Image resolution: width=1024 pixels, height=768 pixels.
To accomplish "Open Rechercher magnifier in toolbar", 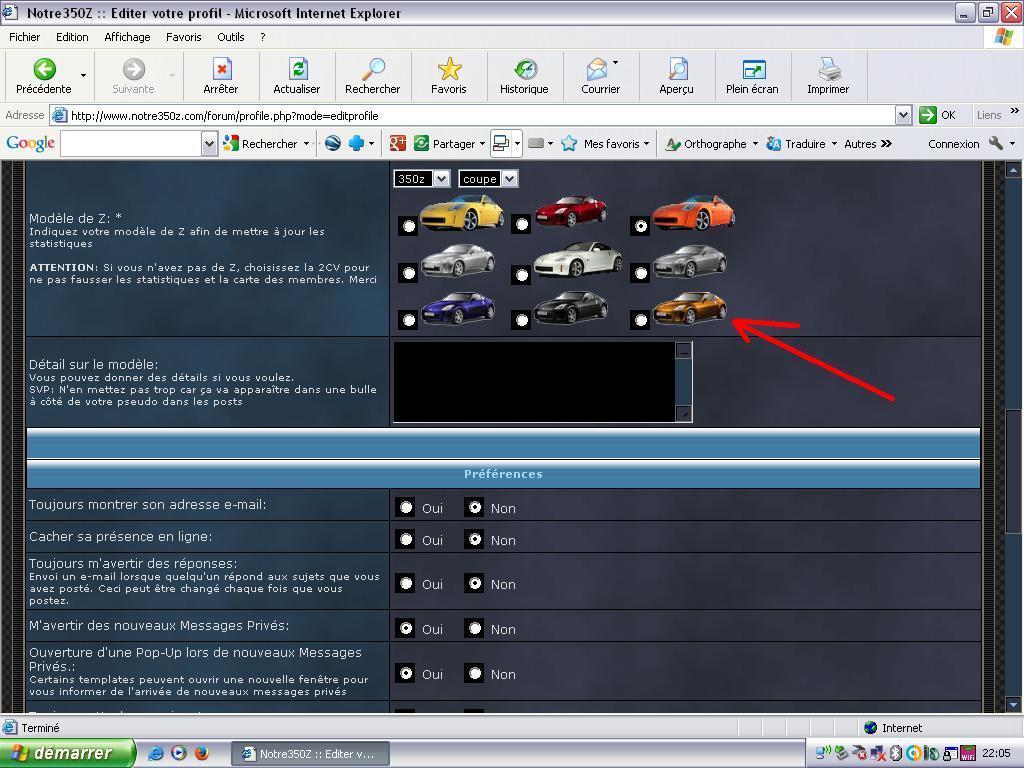I will [x=373, y=69].
